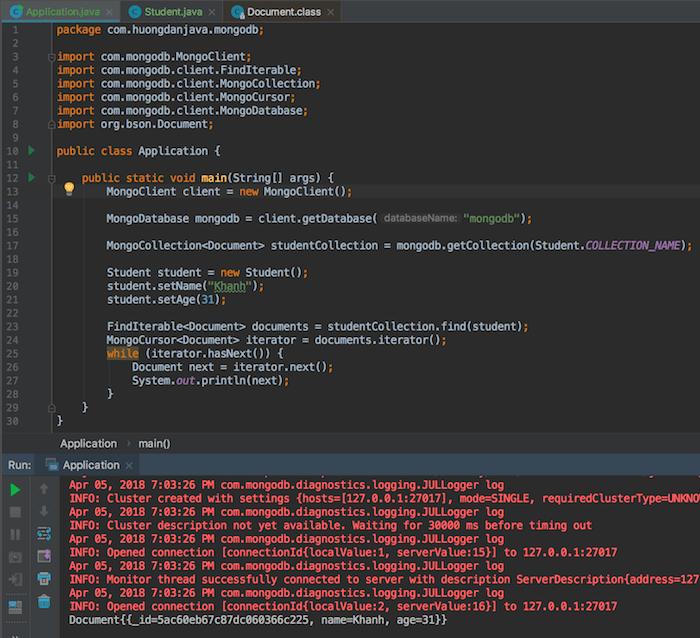Click the main() breadcrumb

pos(154,443)
